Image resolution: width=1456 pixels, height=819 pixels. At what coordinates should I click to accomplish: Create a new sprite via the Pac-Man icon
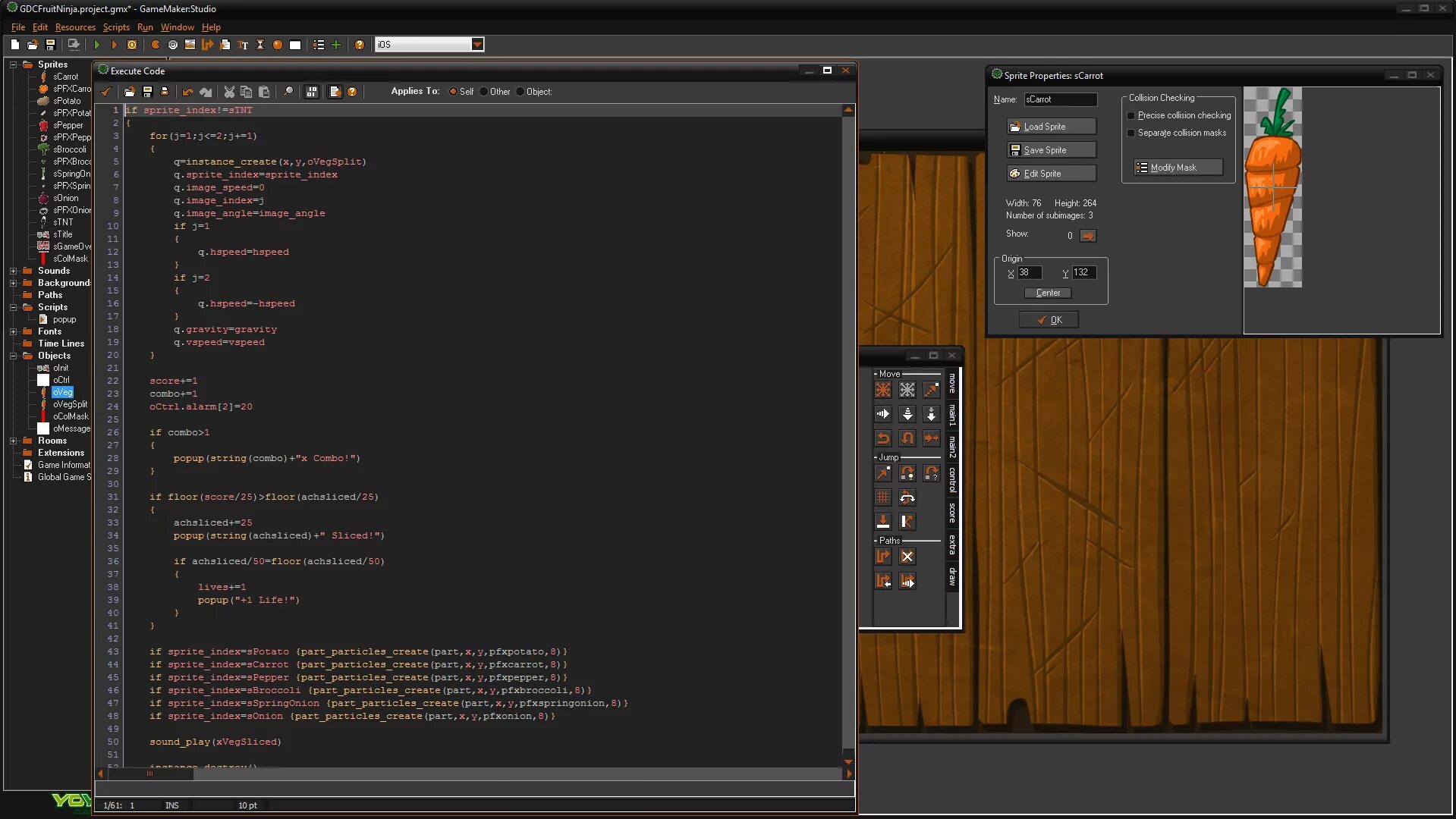point(156,44)
